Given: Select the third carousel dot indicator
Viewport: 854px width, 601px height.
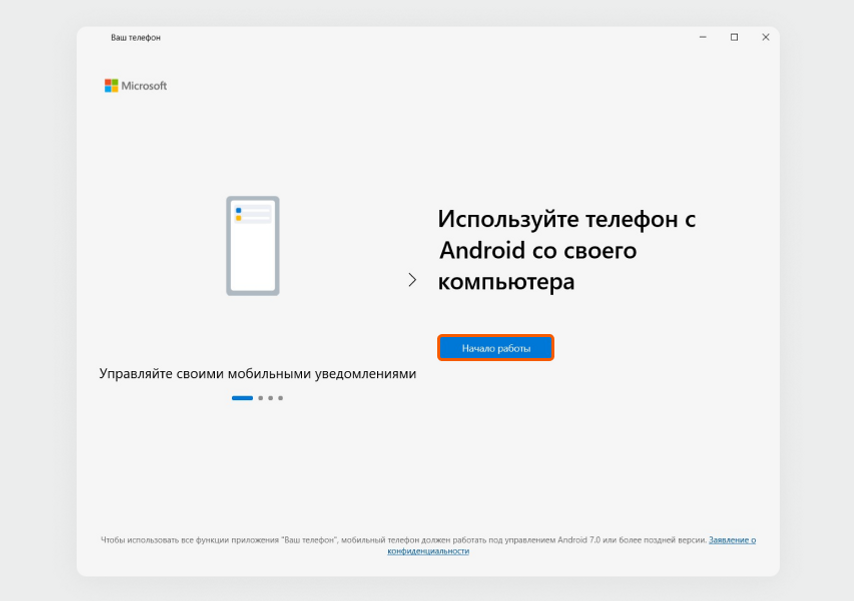Looking at the screenshot, I should pyautogui.click(x=271, y=398).
